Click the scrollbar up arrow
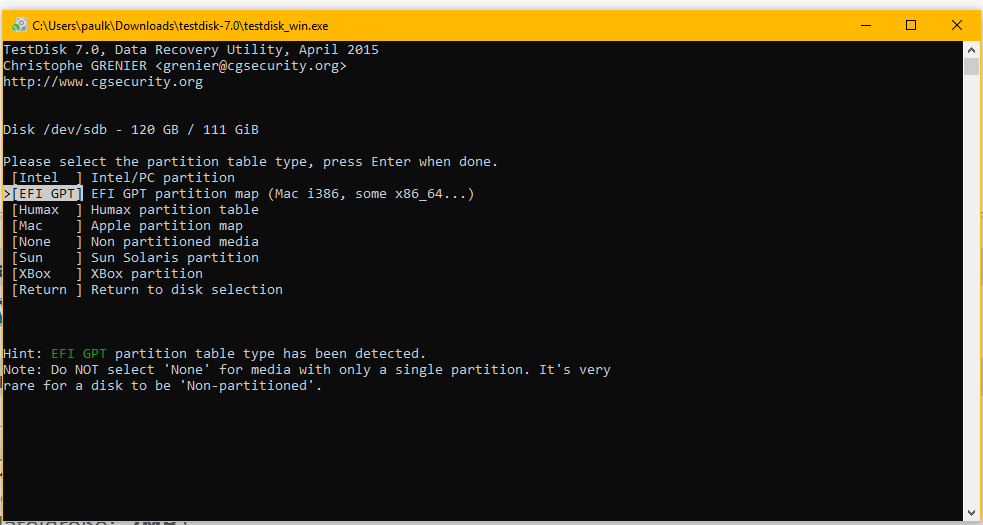This screenshot has height=525, width=983. point(971,49)
